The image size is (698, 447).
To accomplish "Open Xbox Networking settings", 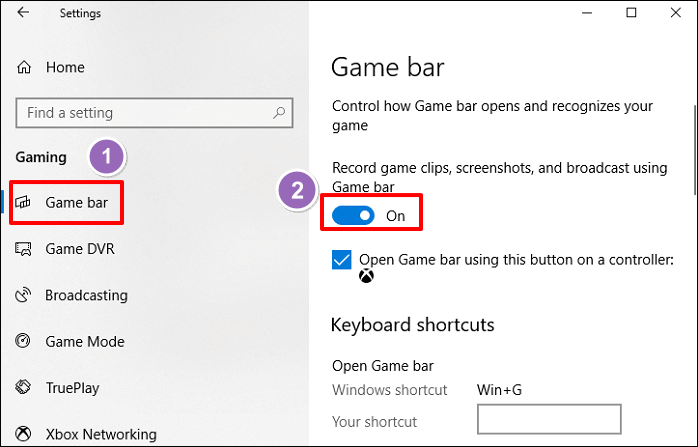I will [x=101, y=434].
